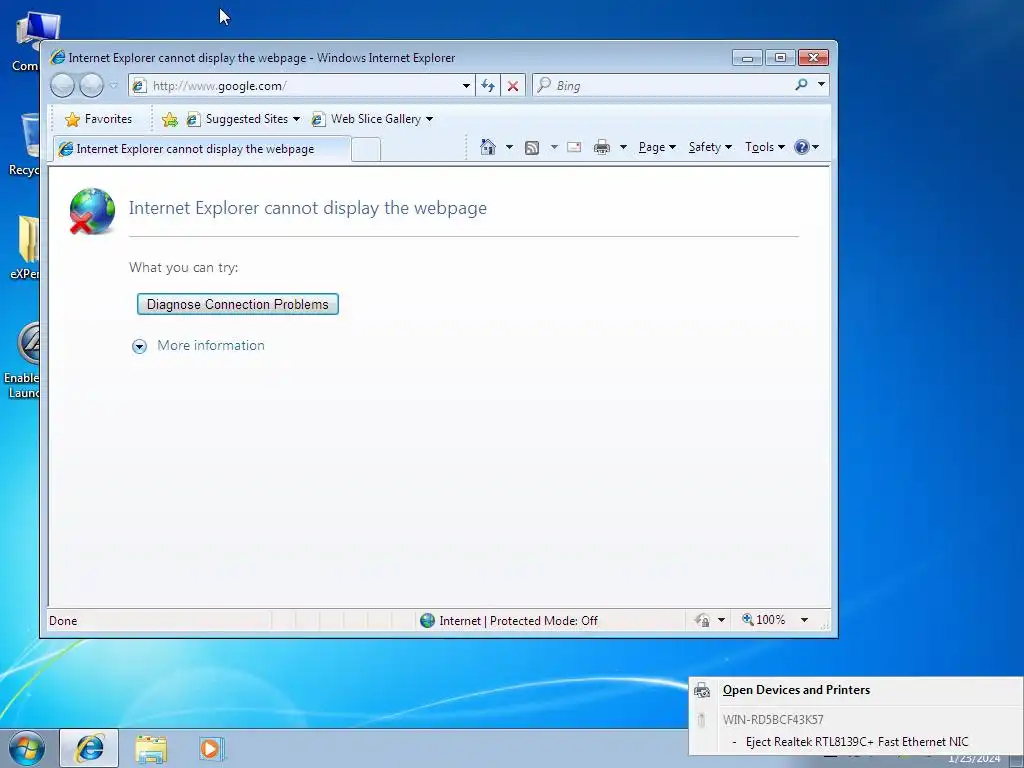Expand the address bar autocomplete dropdown

(466, 86)
